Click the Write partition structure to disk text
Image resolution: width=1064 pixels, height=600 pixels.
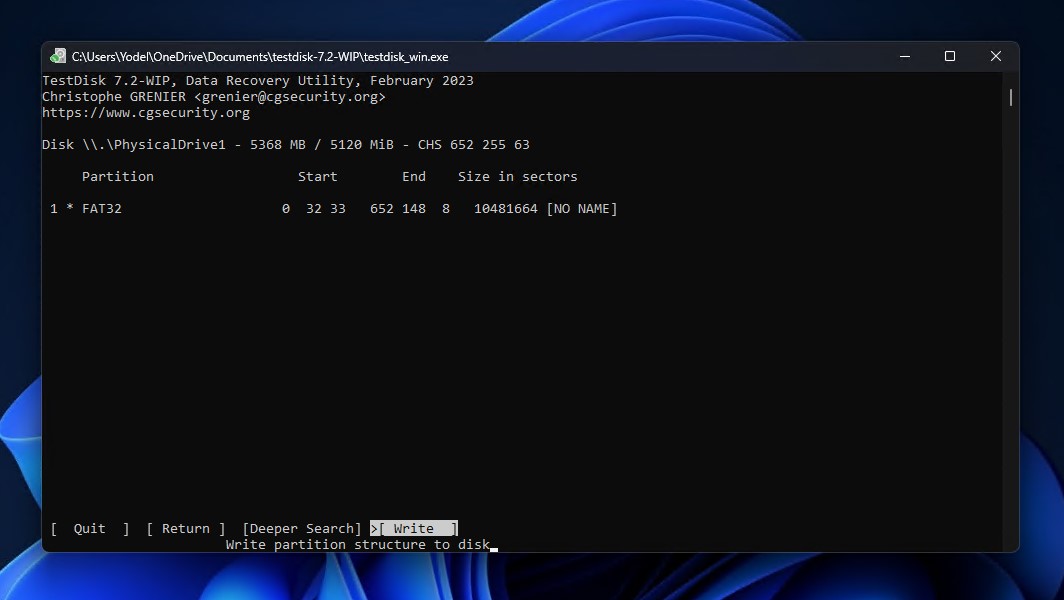[357, 544]
